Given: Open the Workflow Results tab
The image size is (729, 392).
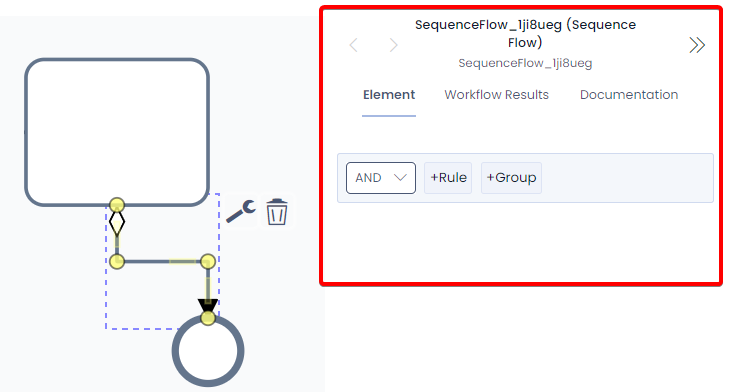Looking at the screenshot, I should point(497,95).
